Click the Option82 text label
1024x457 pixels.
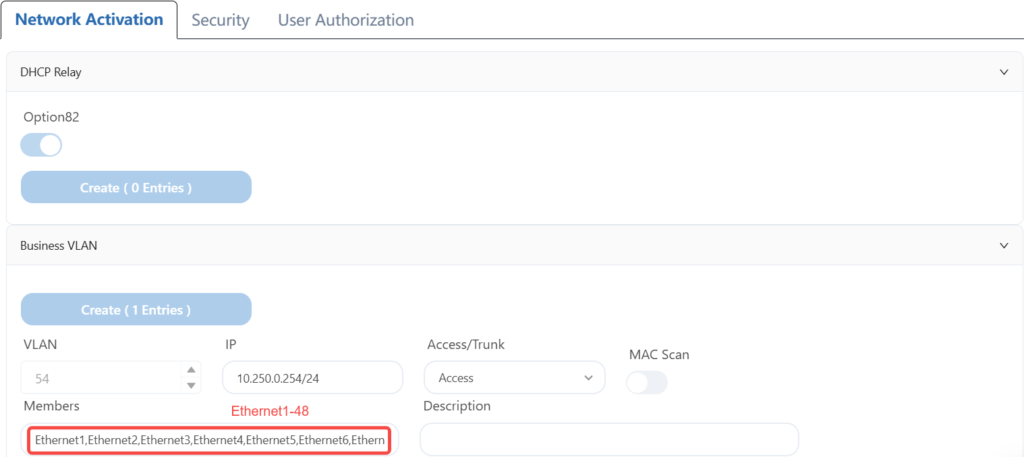[x=50, y=117]
